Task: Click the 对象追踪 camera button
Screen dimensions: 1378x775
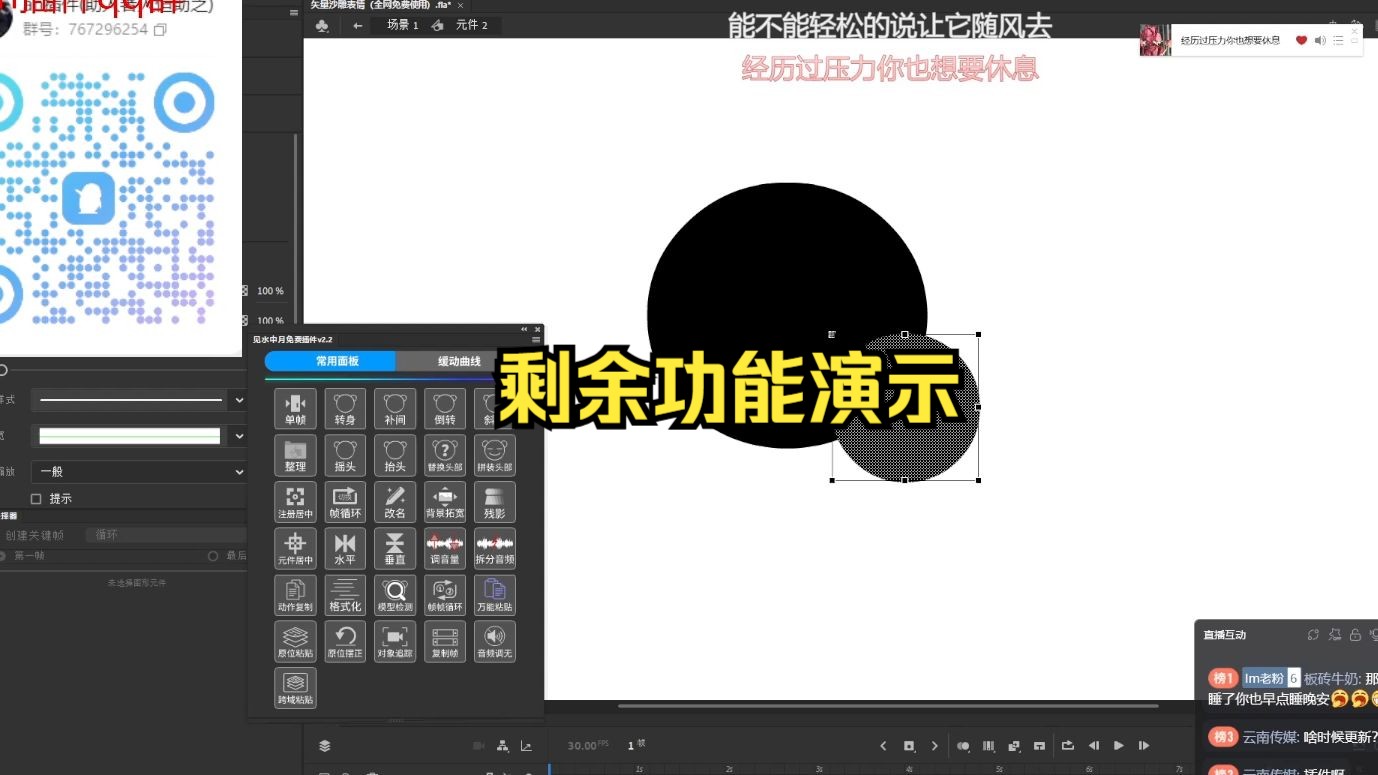Action: [395, 641]
